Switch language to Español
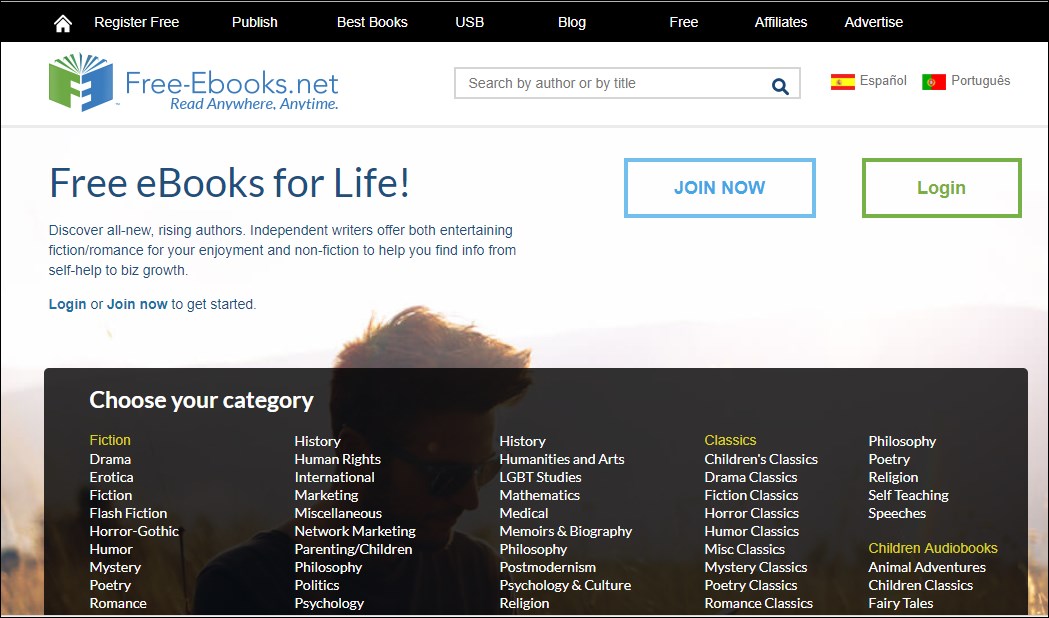The image size is (1049, 618). (x=883, y=81)
